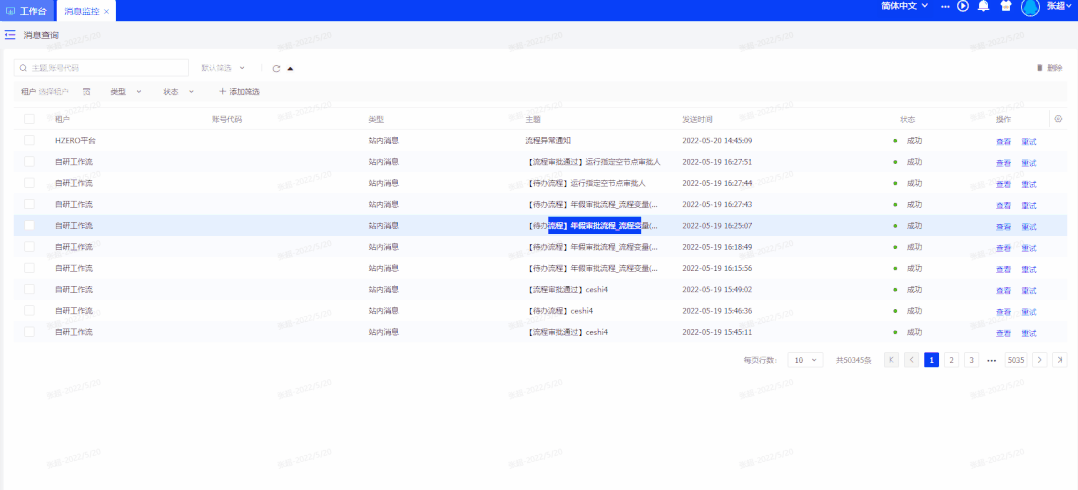Open the rows-per-page dropdown showing 10
Image resolution: width=1078 pixels, height=490 pixels.
point(805,360)
